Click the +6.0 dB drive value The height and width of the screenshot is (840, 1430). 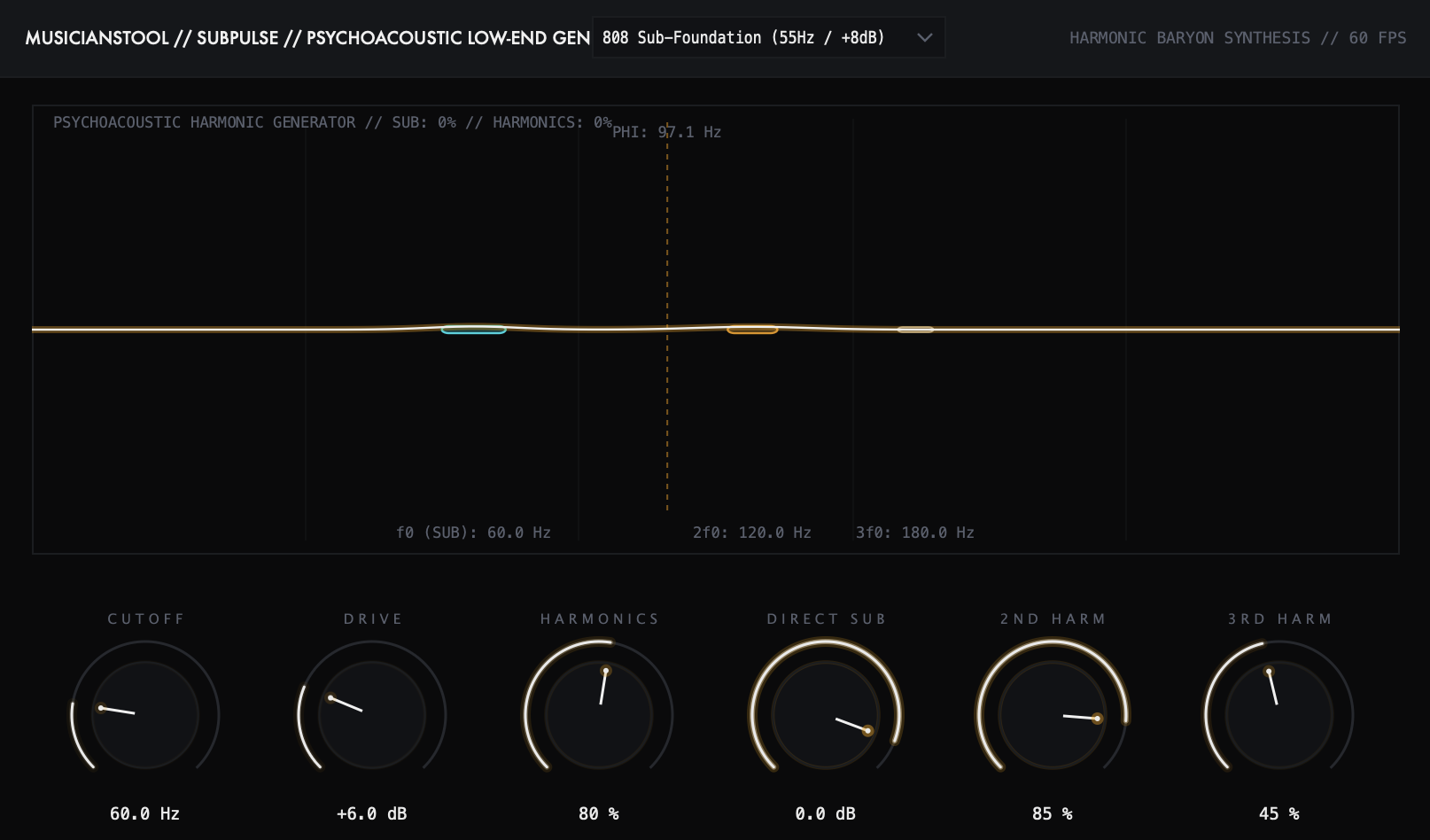coord(372,813)
